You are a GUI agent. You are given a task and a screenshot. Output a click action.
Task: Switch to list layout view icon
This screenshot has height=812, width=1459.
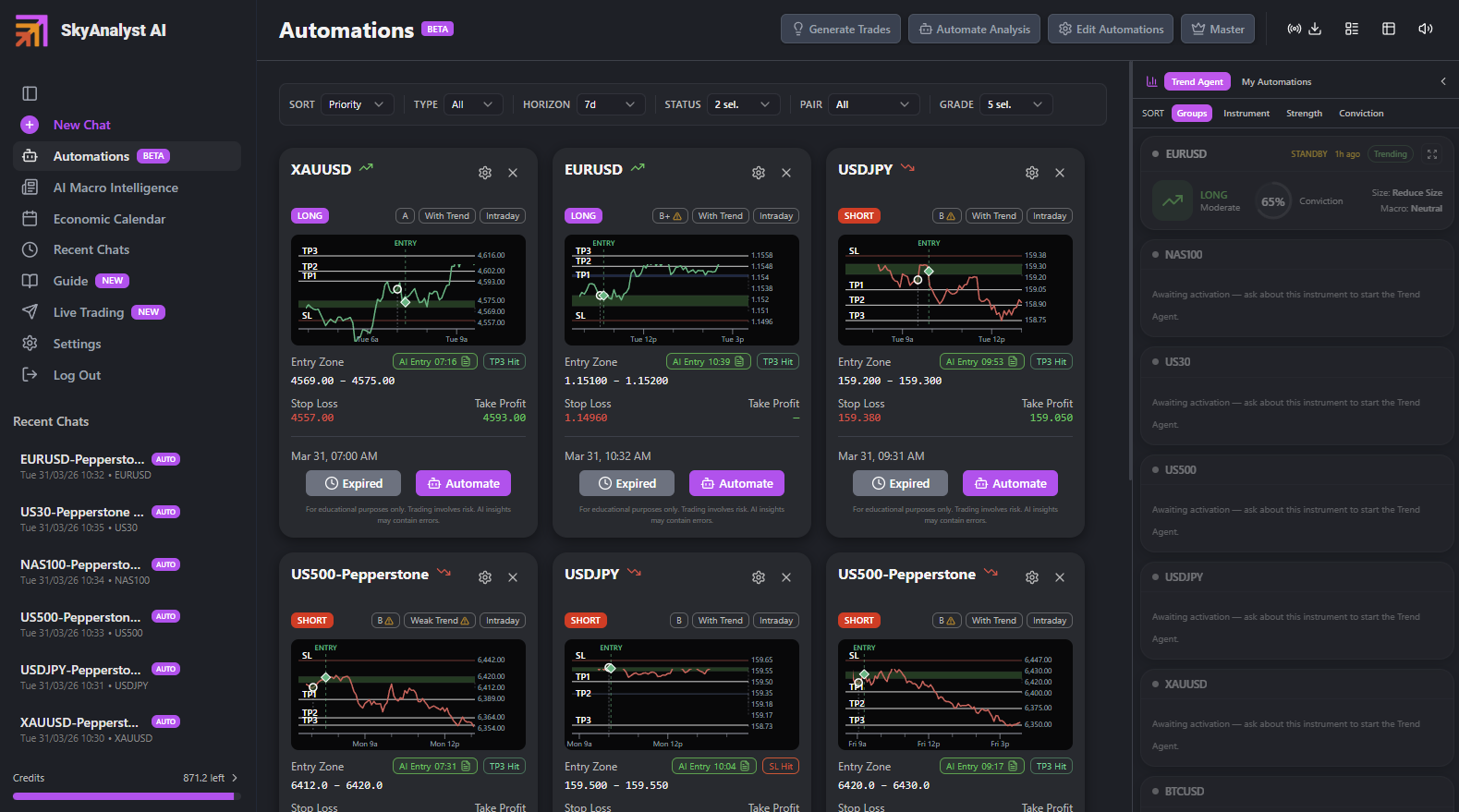click(x=1352, y=29)
